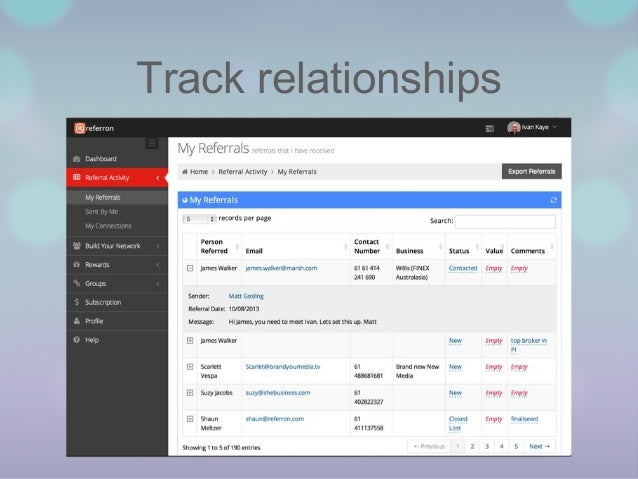Open Sent By Me submenu item
This screenshot has height=479, width=638.
click(x=102, y=212)
